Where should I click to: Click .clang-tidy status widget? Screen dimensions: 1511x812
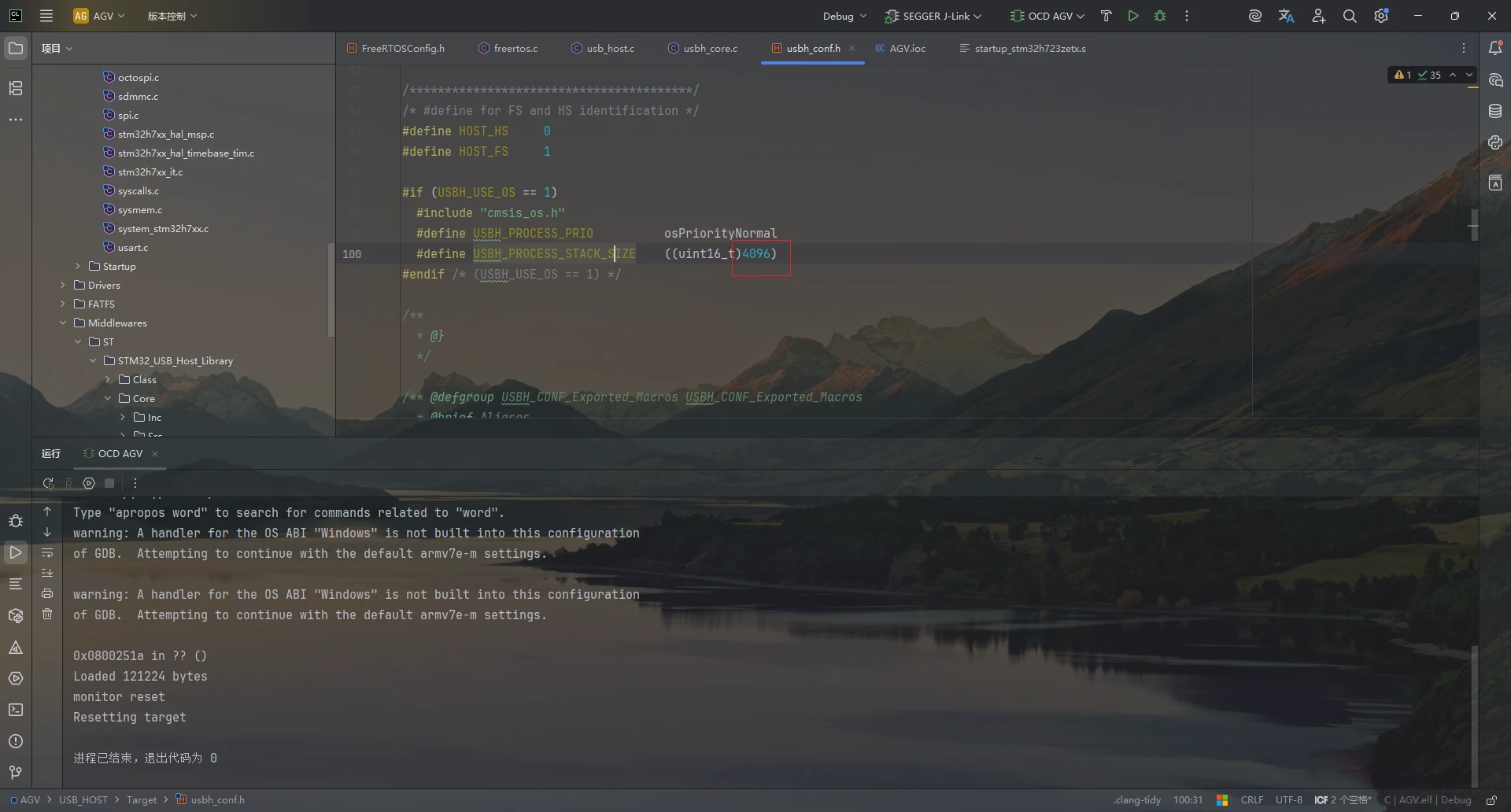coord(1137,800)
